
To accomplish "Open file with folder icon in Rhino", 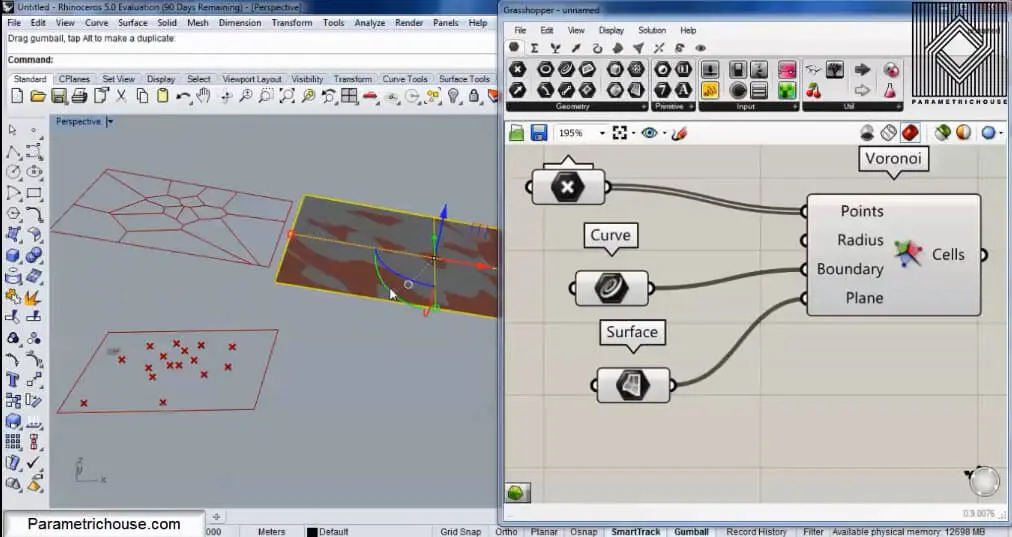I will click(37, 96).
